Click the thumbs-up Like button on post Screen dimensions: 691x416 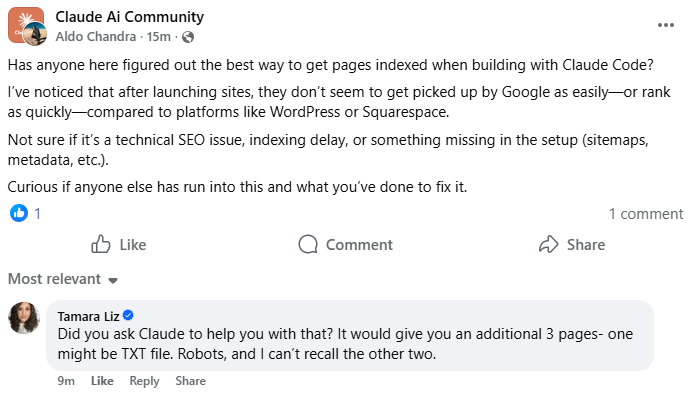coord(118,245)
